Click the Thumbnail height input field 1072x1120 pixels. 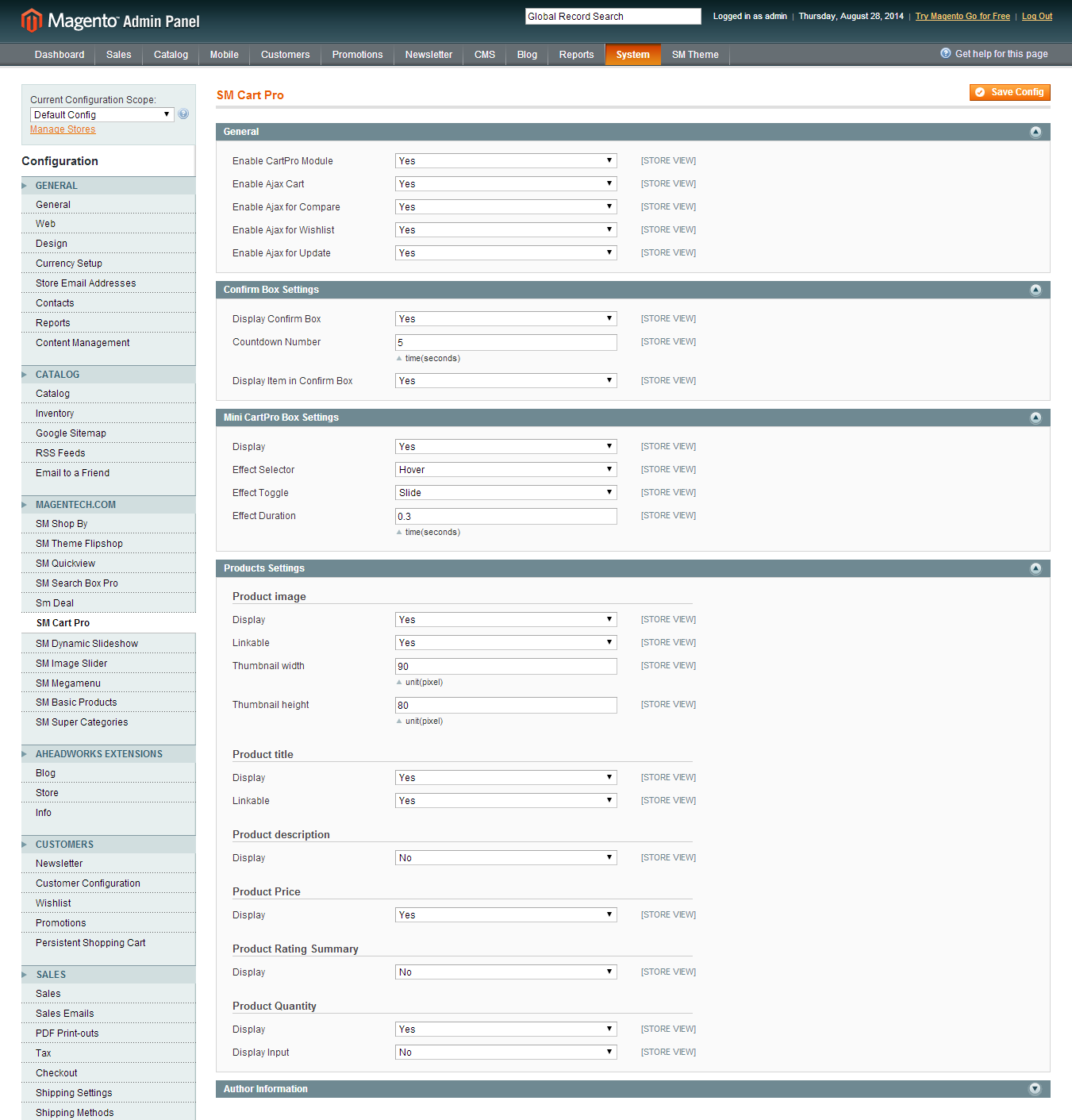[506, 706]
